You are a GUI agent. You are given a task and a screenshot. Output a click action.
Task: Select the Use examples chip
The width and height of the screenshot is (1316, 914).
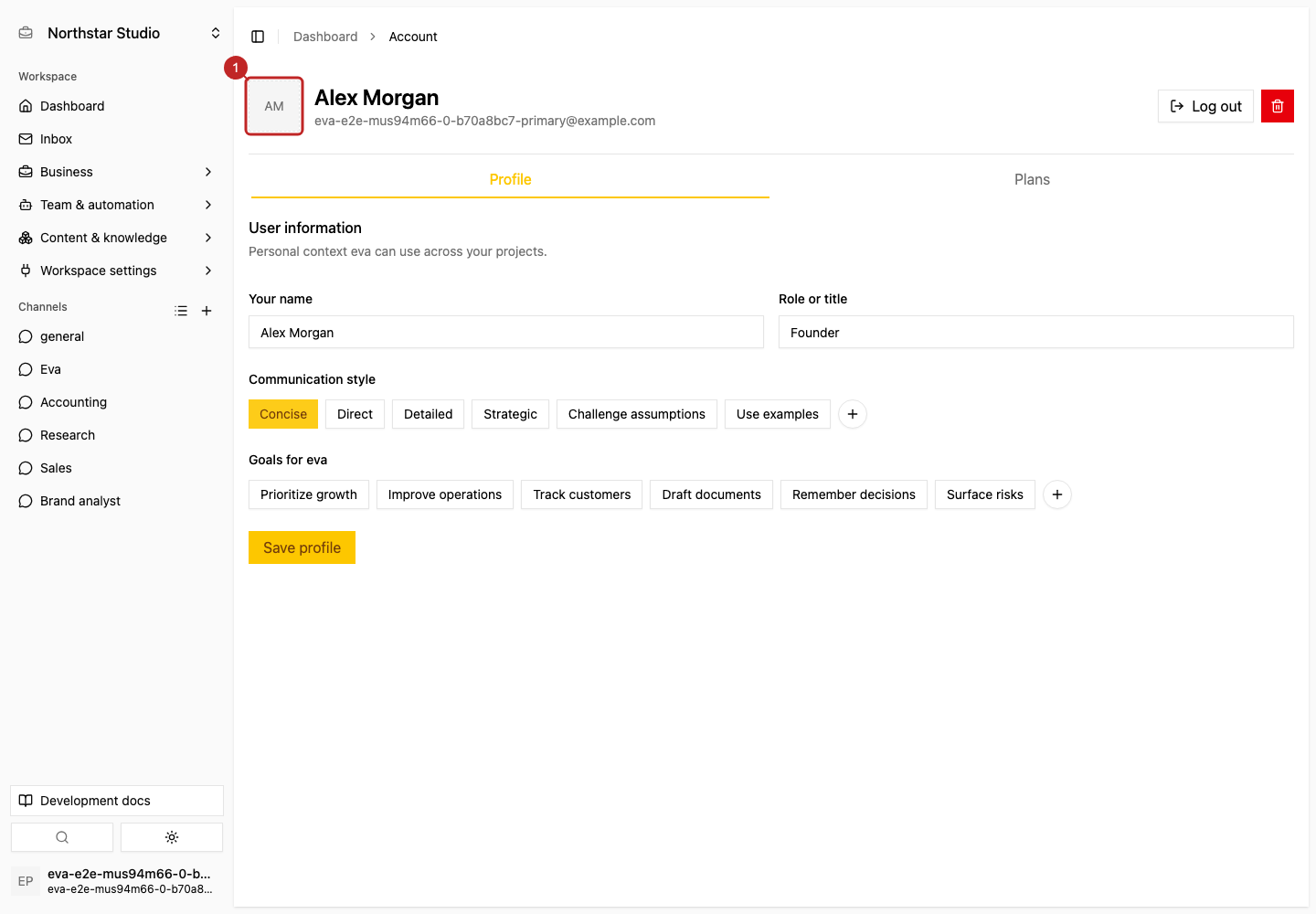click(778, 414)
